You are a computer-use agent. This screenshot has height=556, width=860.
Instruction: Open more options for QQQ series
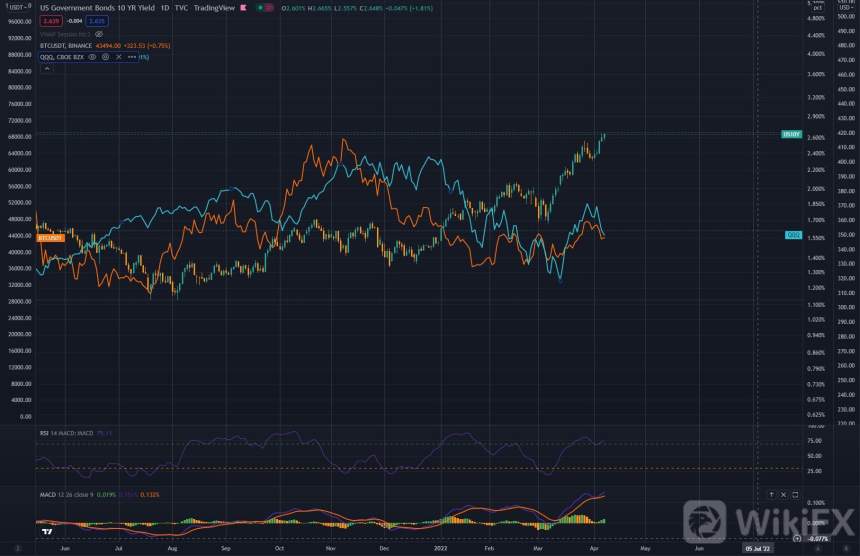[132, 57]
